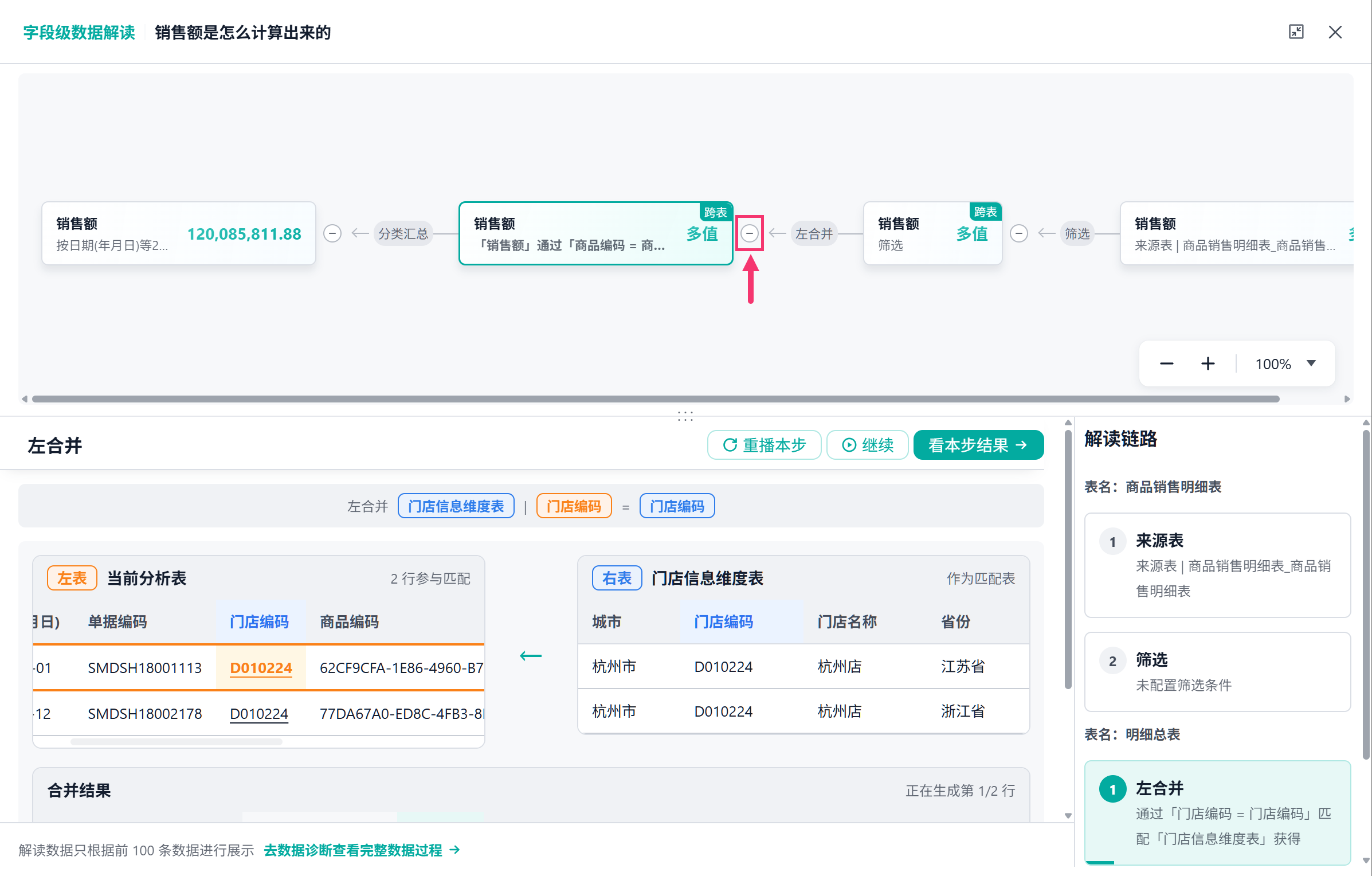The height and width of the screenshot is (876, 1372).
Task: Zoom in the flow canvas
Action: pyautogui.click(x=1208, y=364)
